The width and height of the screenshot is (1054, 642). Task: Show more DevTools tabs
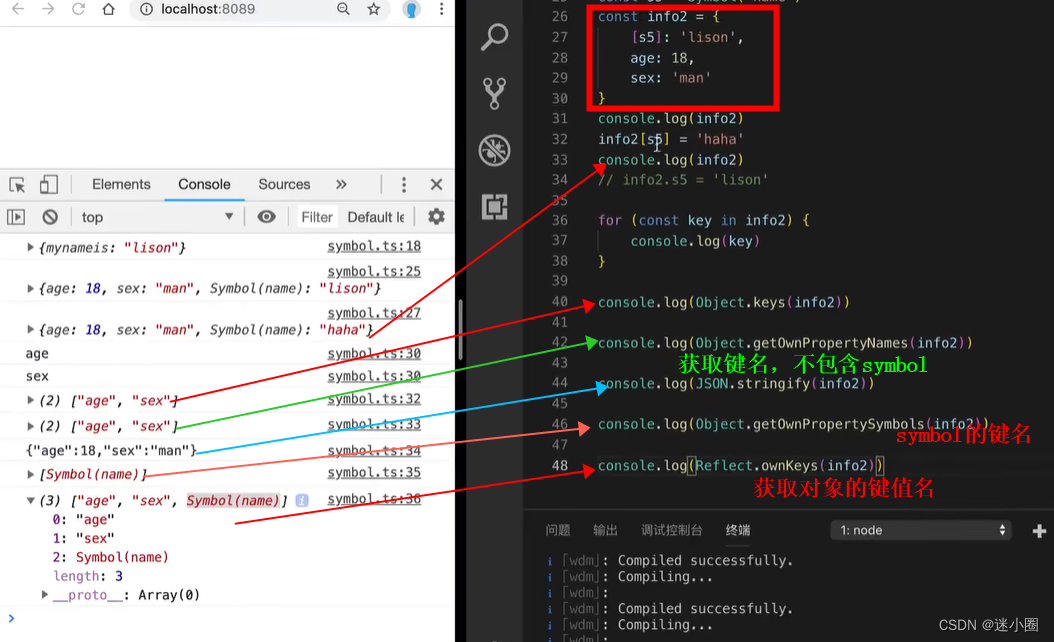(341, 184)
